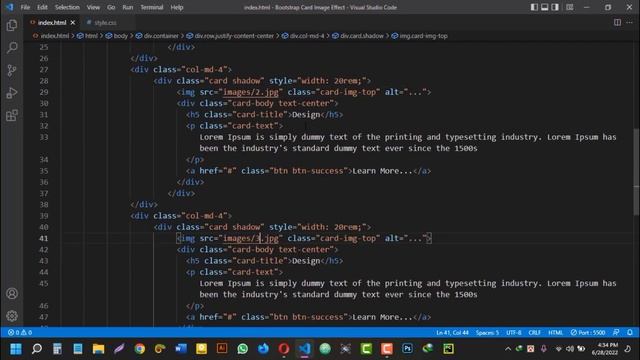Change end of line sequence CRLF
The width and height of the screenshot is (640, 360).
pyautogui.click(x=534, y=332)
